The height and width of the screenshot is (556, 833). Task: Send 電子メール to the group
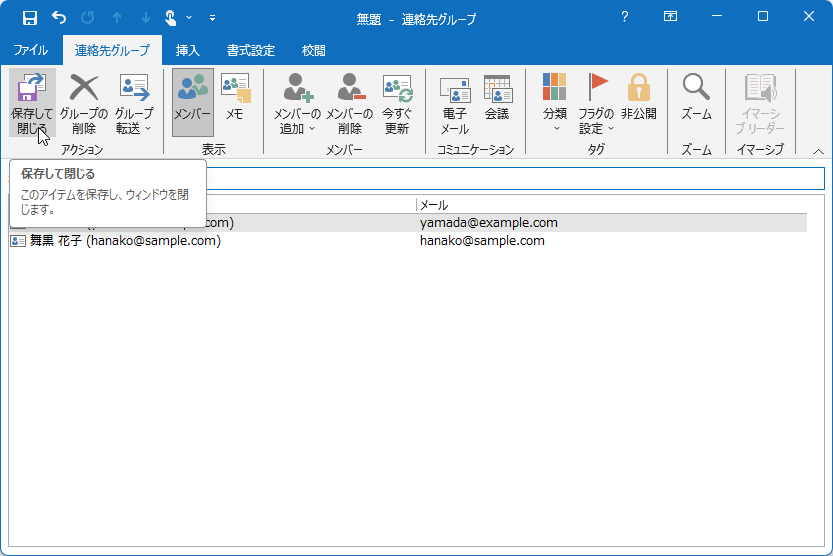click(x=455, y=104)
